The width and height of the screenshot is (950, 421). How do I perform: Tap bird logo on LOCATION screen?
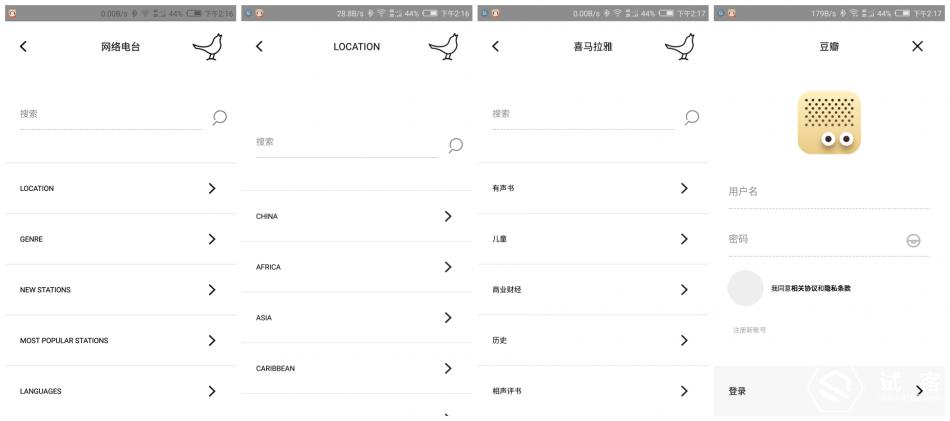coord(443,47)
